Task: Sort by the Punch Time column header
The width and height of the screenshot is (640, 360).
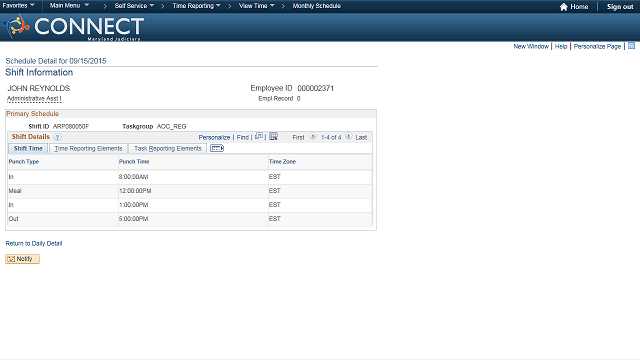Action: [x=134, y=162]
